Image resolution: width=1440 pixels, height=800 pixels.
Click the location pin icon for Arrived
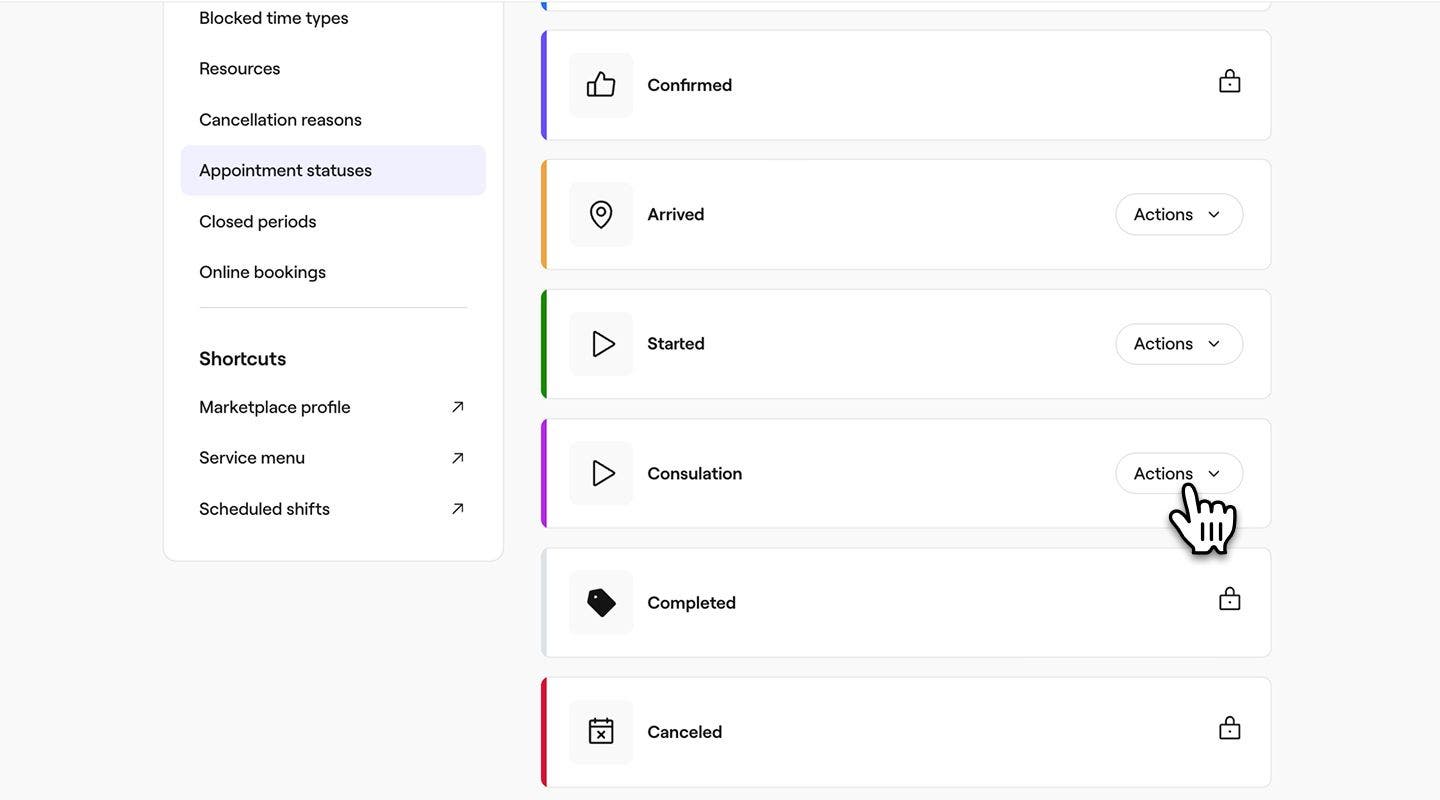pyautogui.click(x=601, y=214)
